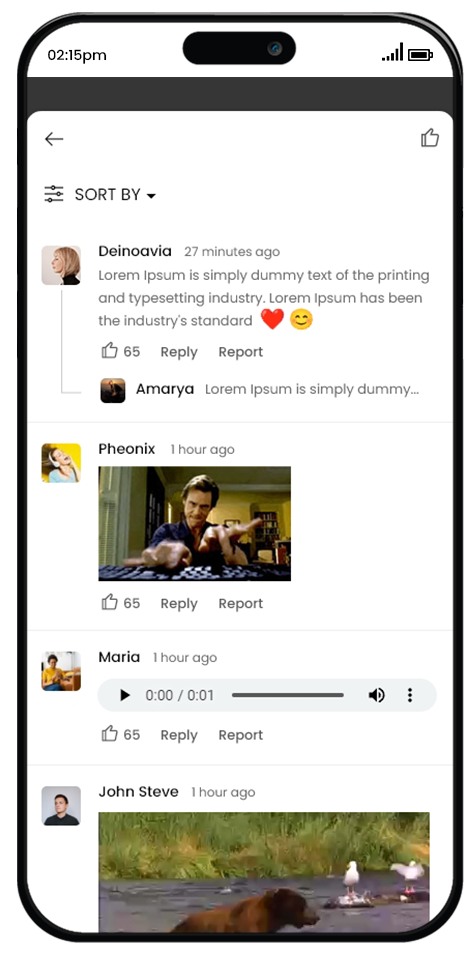The height and width of the screenshot is (960, 475).
Task: Like Deinoavia's comment with the thumbs-up
Action: [x=110, y=351]
